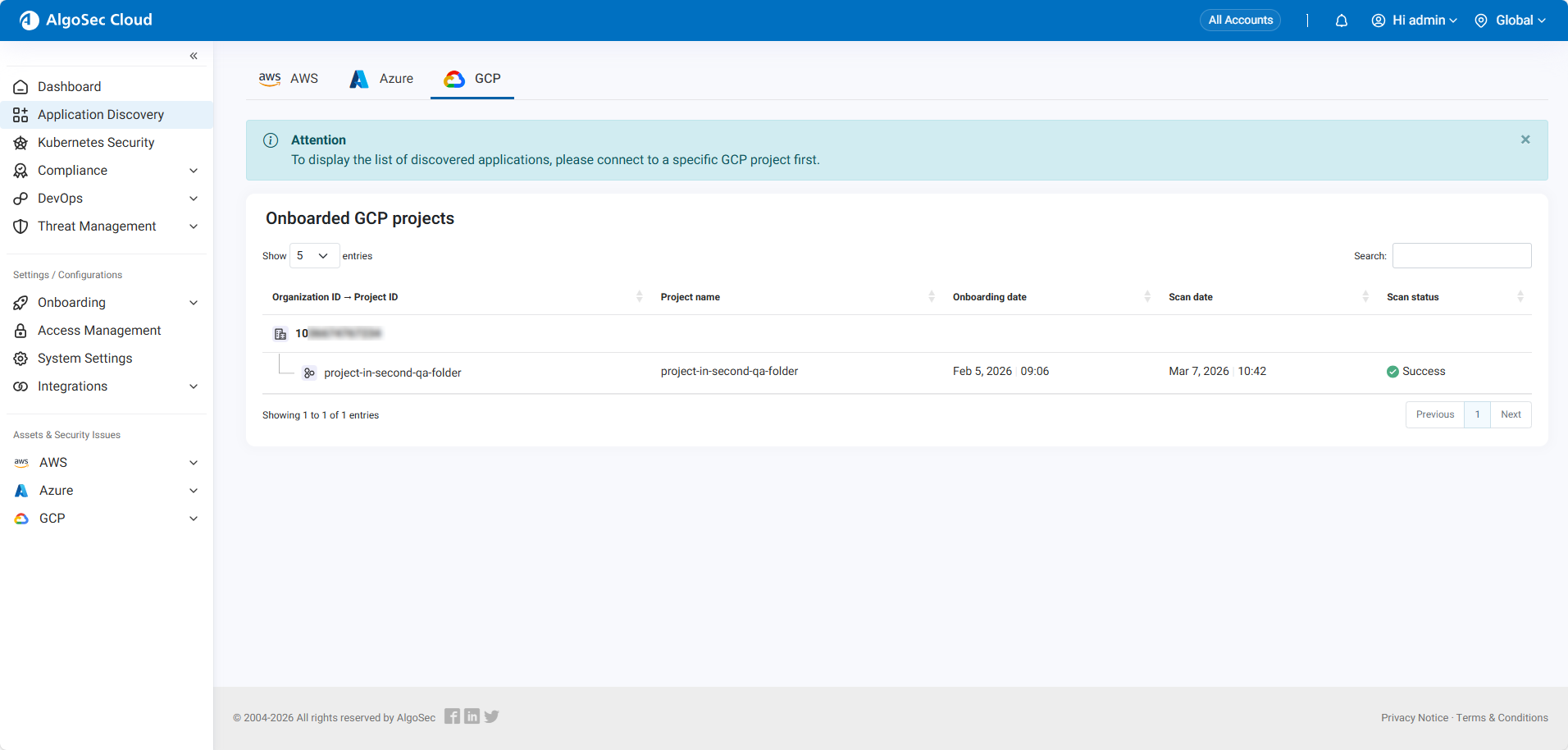
Task: Click the Twitter icon in the footer
Action: tap(491, 716)
